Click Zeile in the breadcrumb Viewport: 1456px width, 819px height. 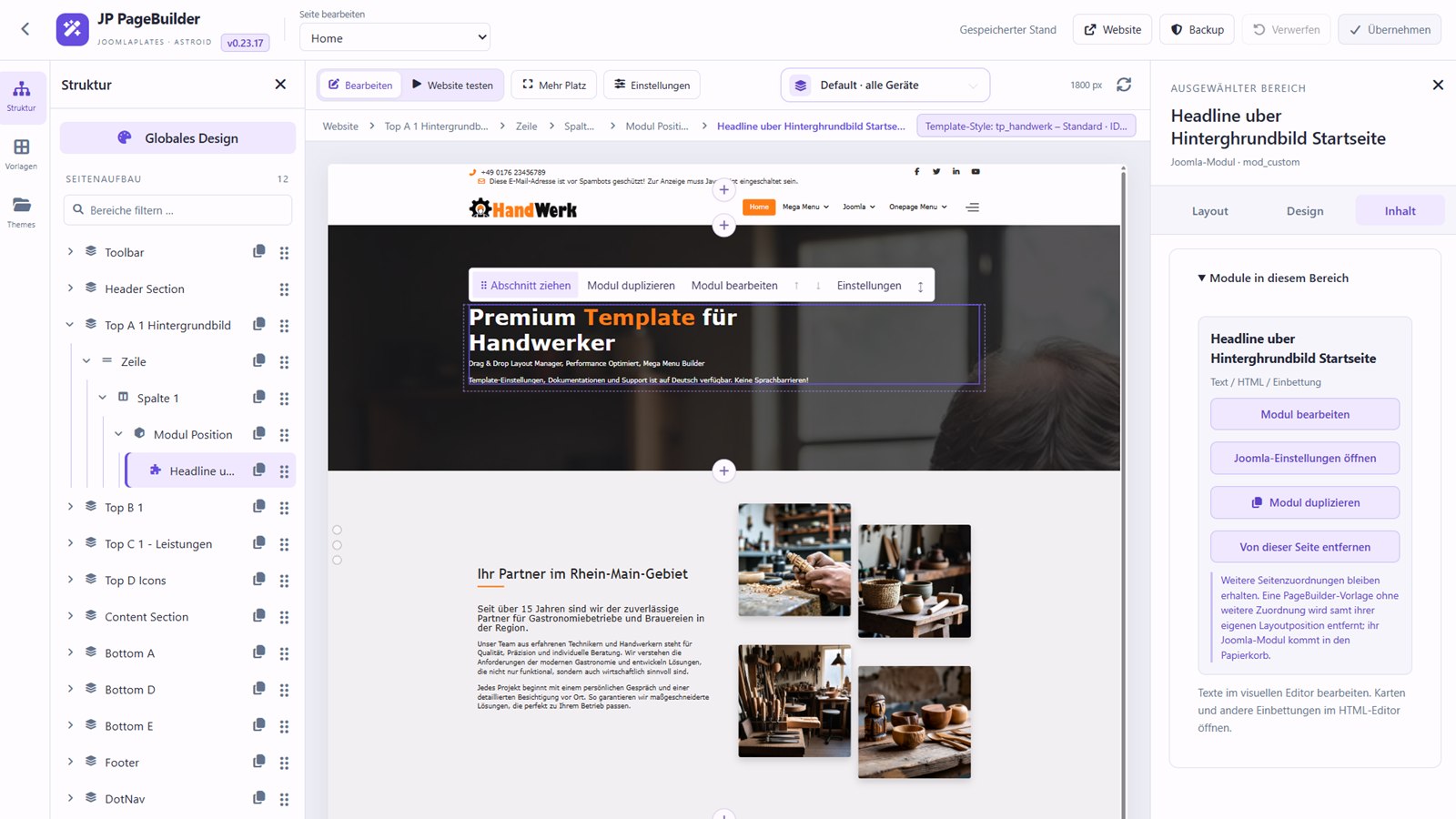coord(527,126)
